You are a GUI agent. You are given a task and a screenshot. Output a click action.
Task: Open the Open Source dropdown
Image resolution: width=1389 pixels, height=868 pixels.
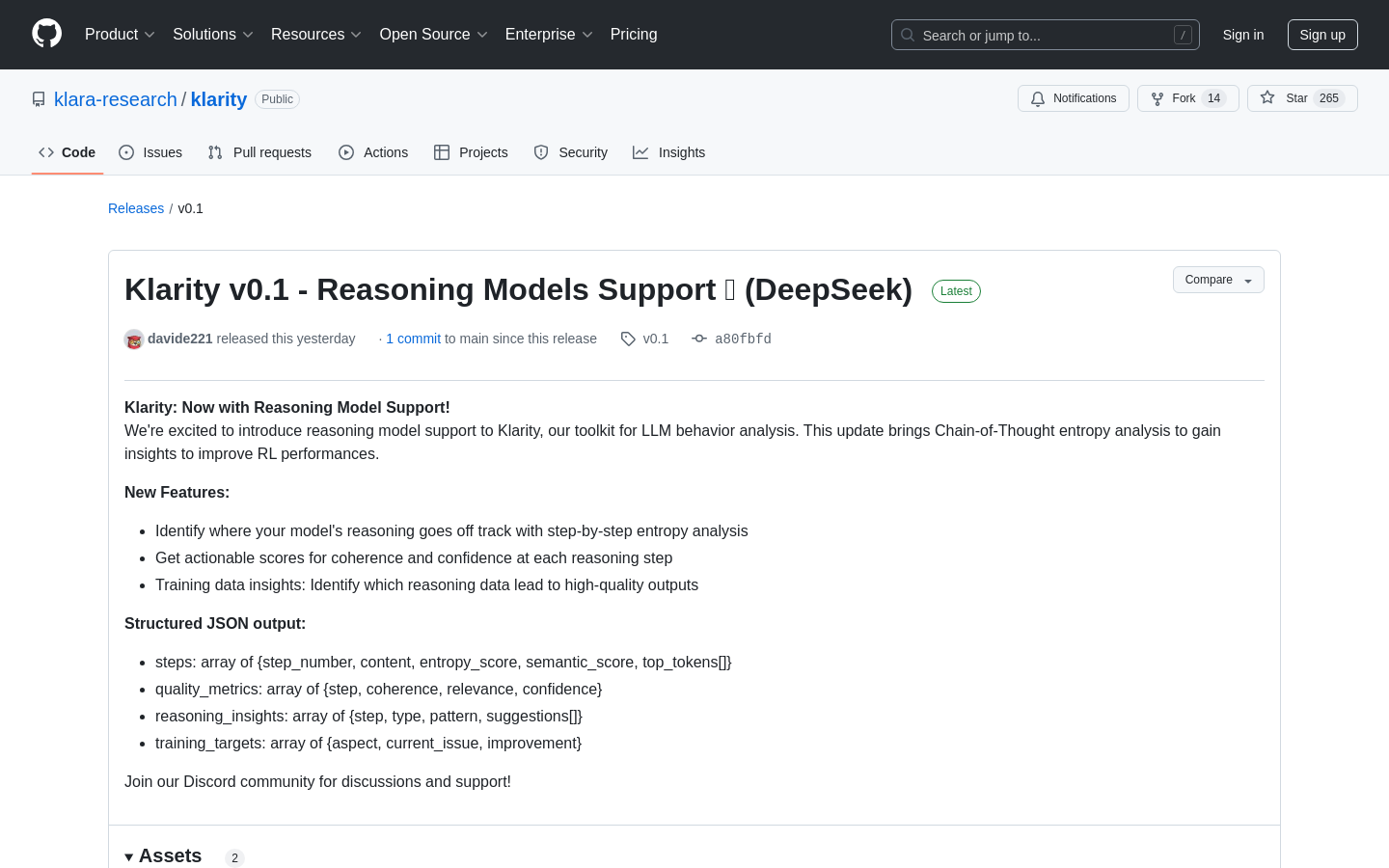pyautogui.click(x=434, y=35)
